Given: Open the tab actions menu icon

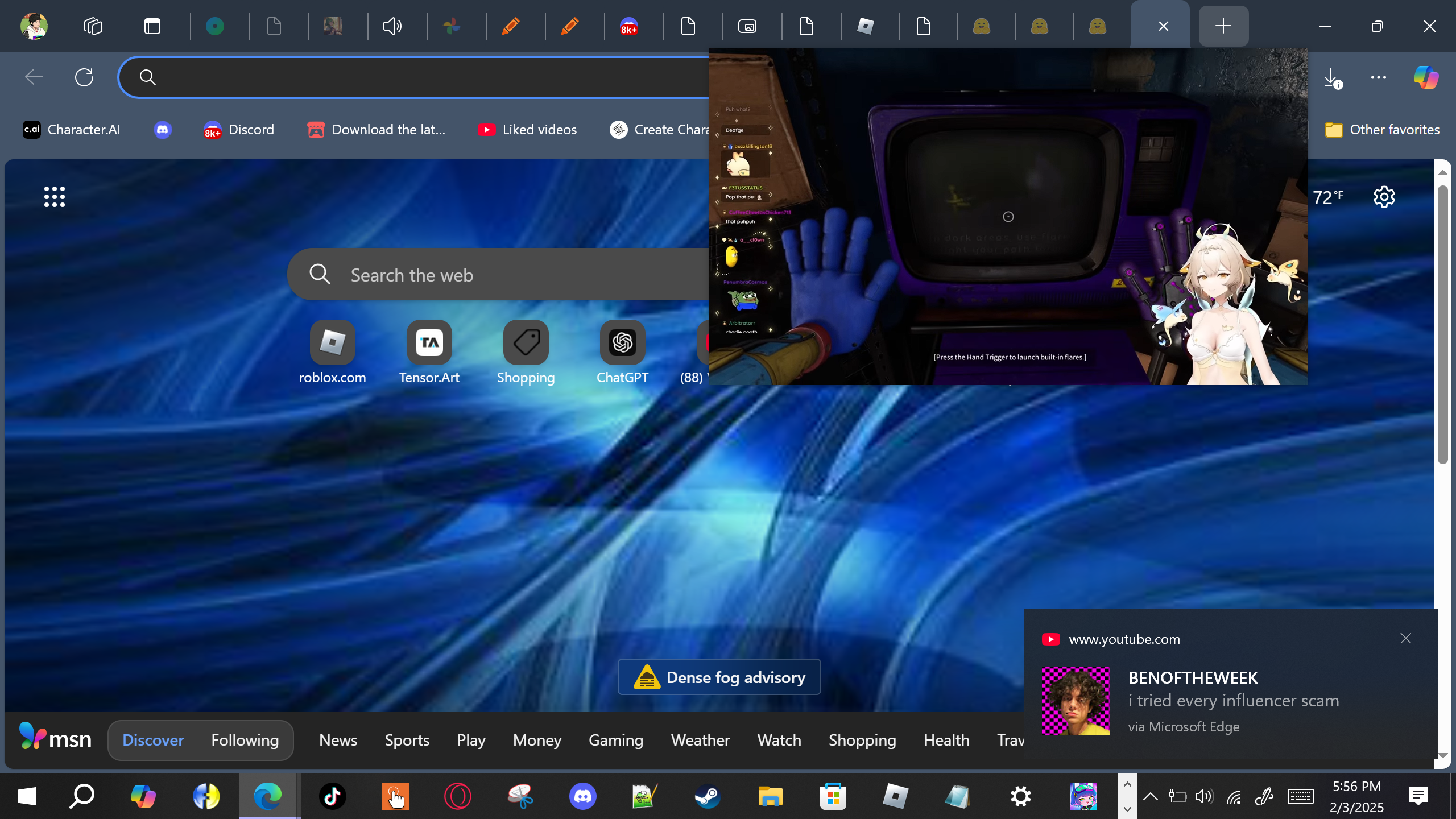Looking at the screenshot, I should tap(152, 26).
